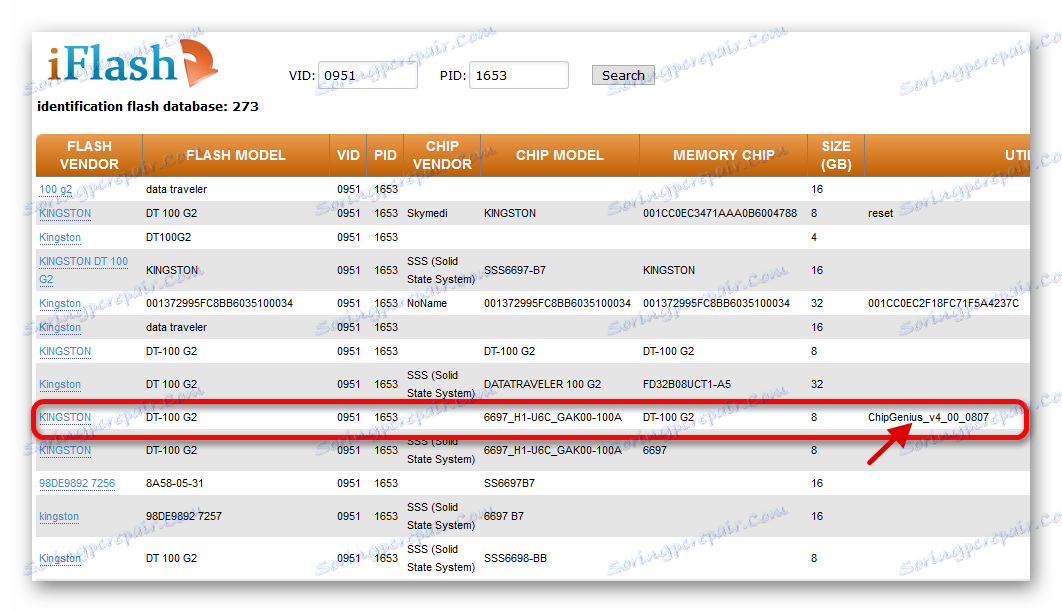Select size value '4' in DT100G2 row
Viewport: 1062px width, 613px height.
point(814,237)
